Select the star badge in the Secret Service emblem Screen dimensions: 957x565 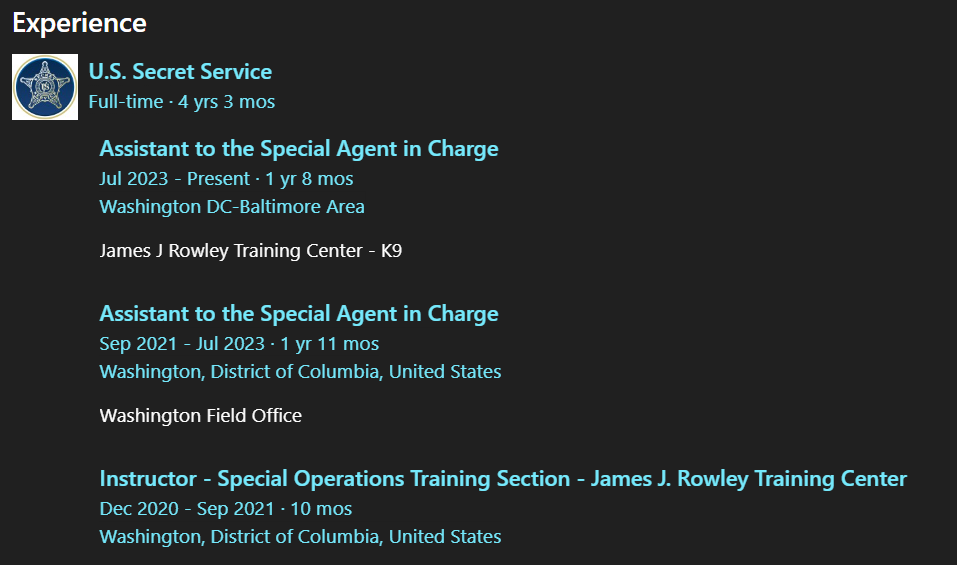[x=45, y=86]
